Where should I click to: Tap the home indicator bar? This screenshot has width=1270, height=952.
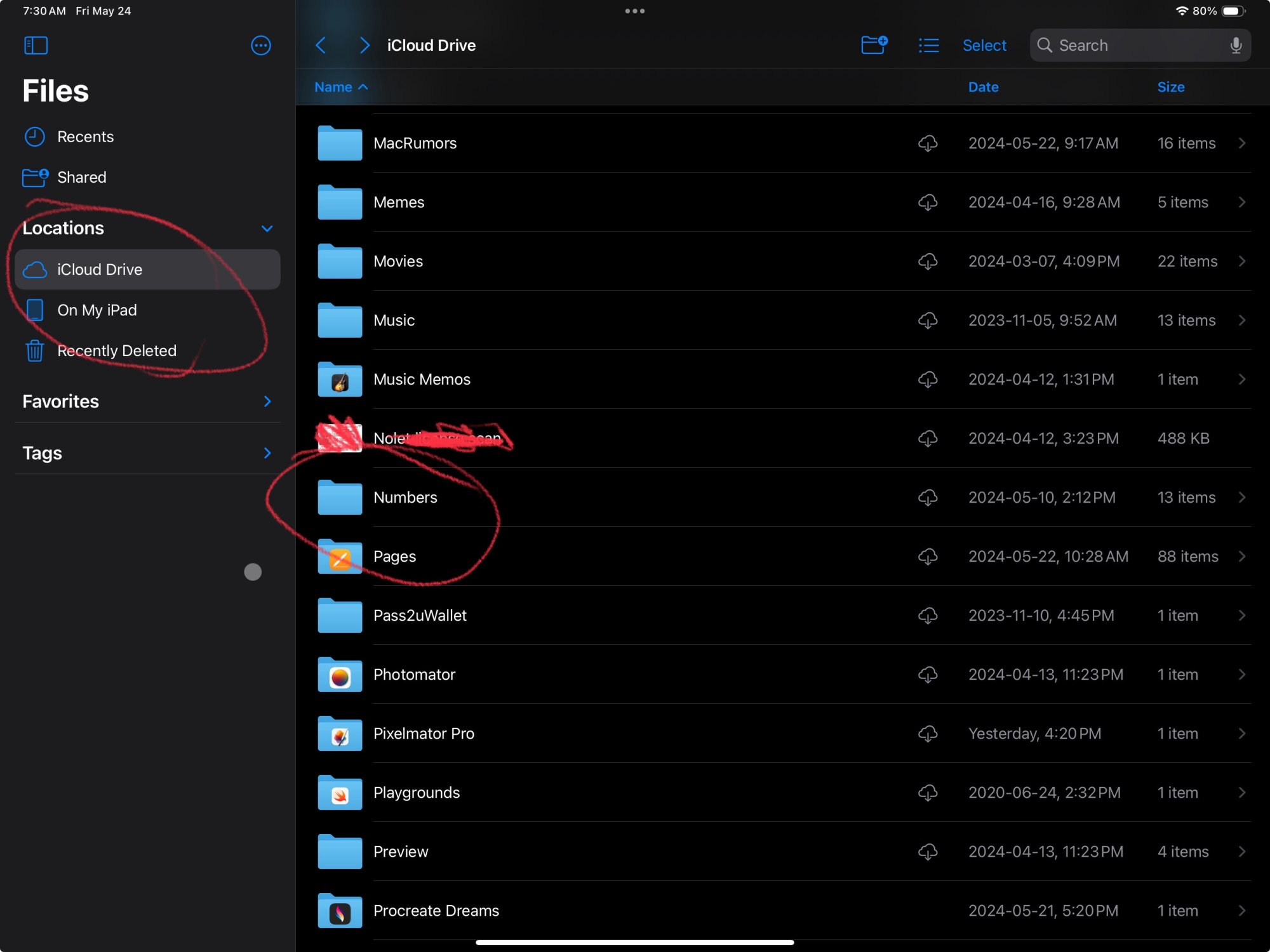pos(635,942)
